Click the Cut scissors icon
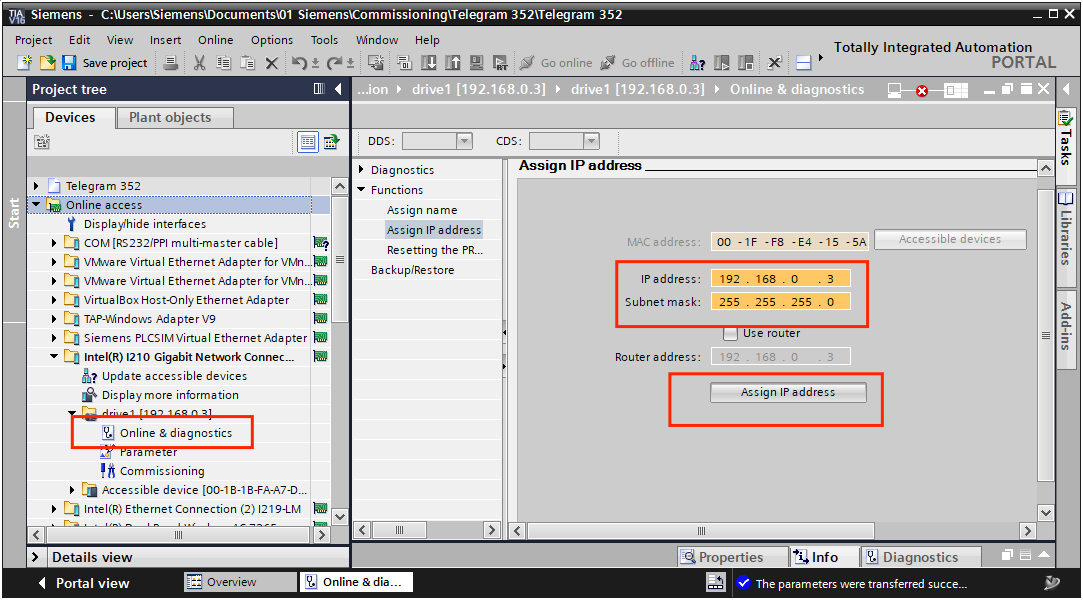Screen dimensions: 1083x600 (x=199, y=63)
